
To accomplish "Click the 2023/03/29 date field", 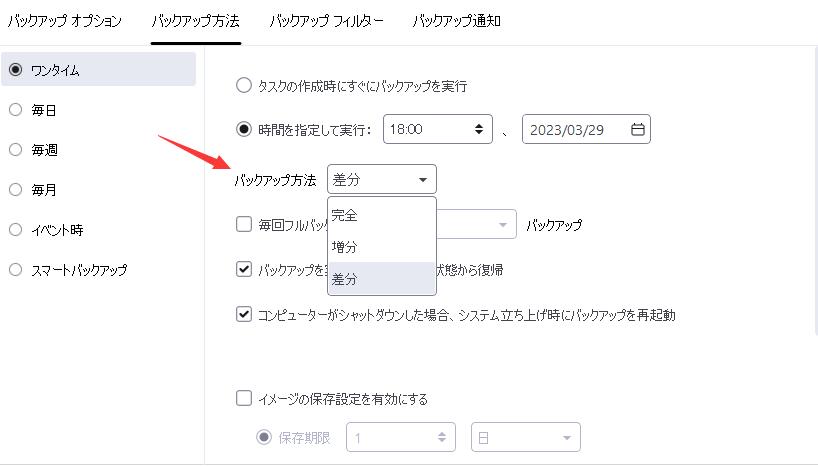I will (x=586, y=129).
